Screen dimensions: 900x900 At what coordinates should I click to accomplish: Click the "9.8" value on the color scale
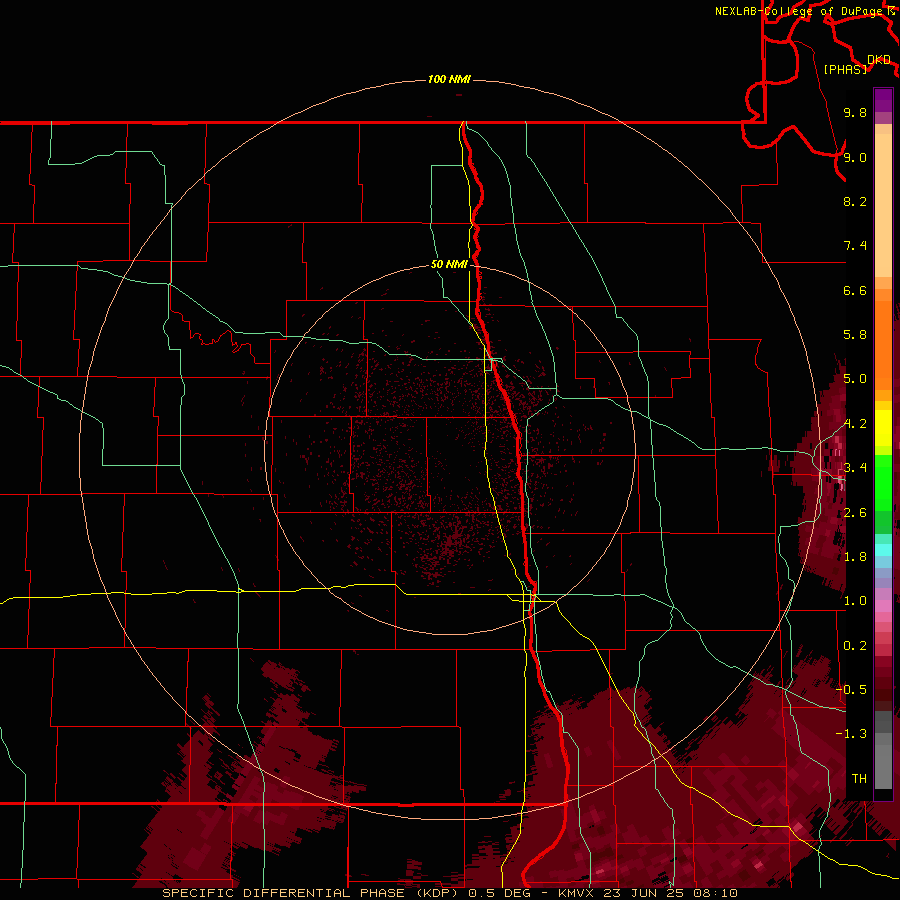pos(855,112)
